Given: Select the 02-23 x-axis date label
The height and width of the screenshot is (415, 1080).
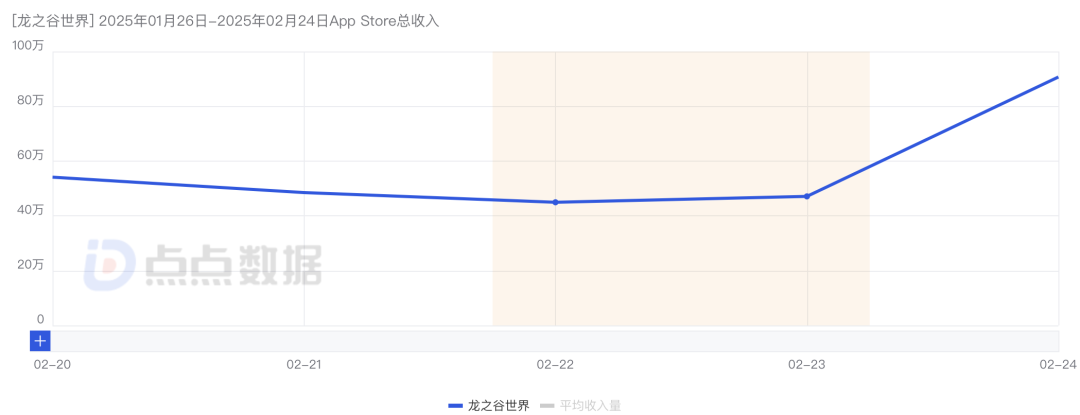Looking at the screenshot, I should tap(806, 365).
